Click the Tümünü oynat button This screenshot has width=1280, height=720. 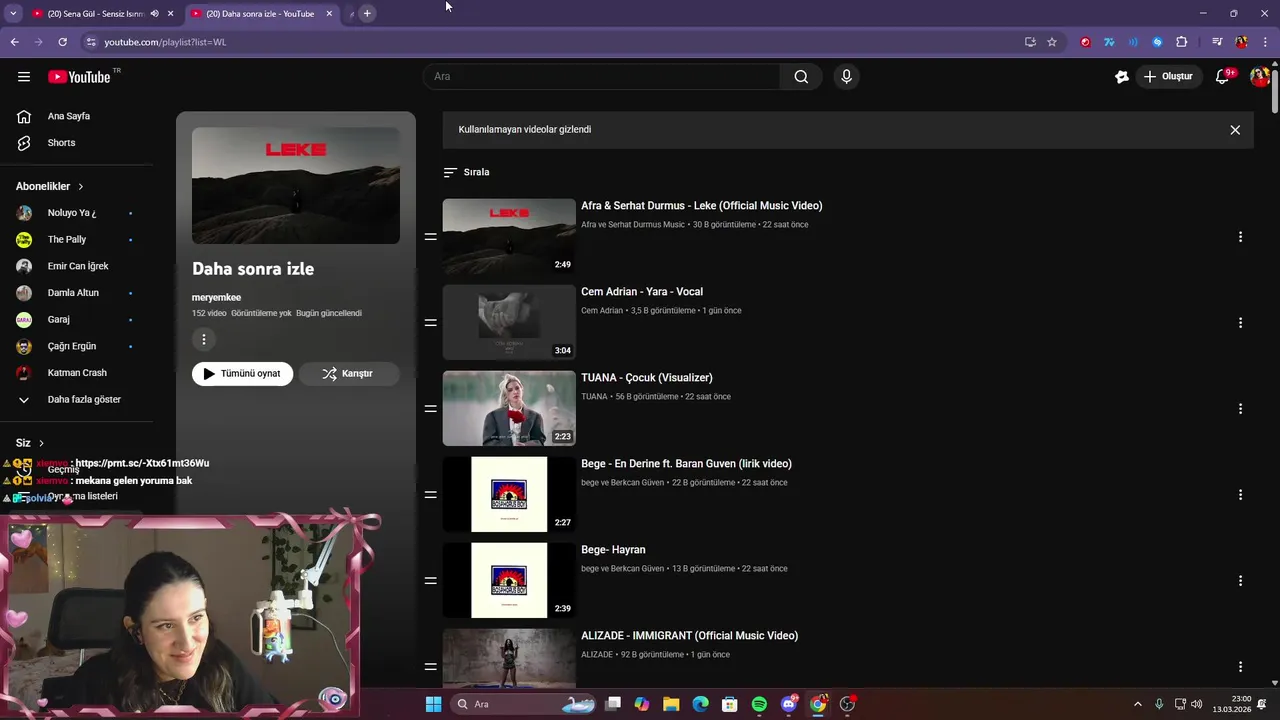(x=242, y=374)
